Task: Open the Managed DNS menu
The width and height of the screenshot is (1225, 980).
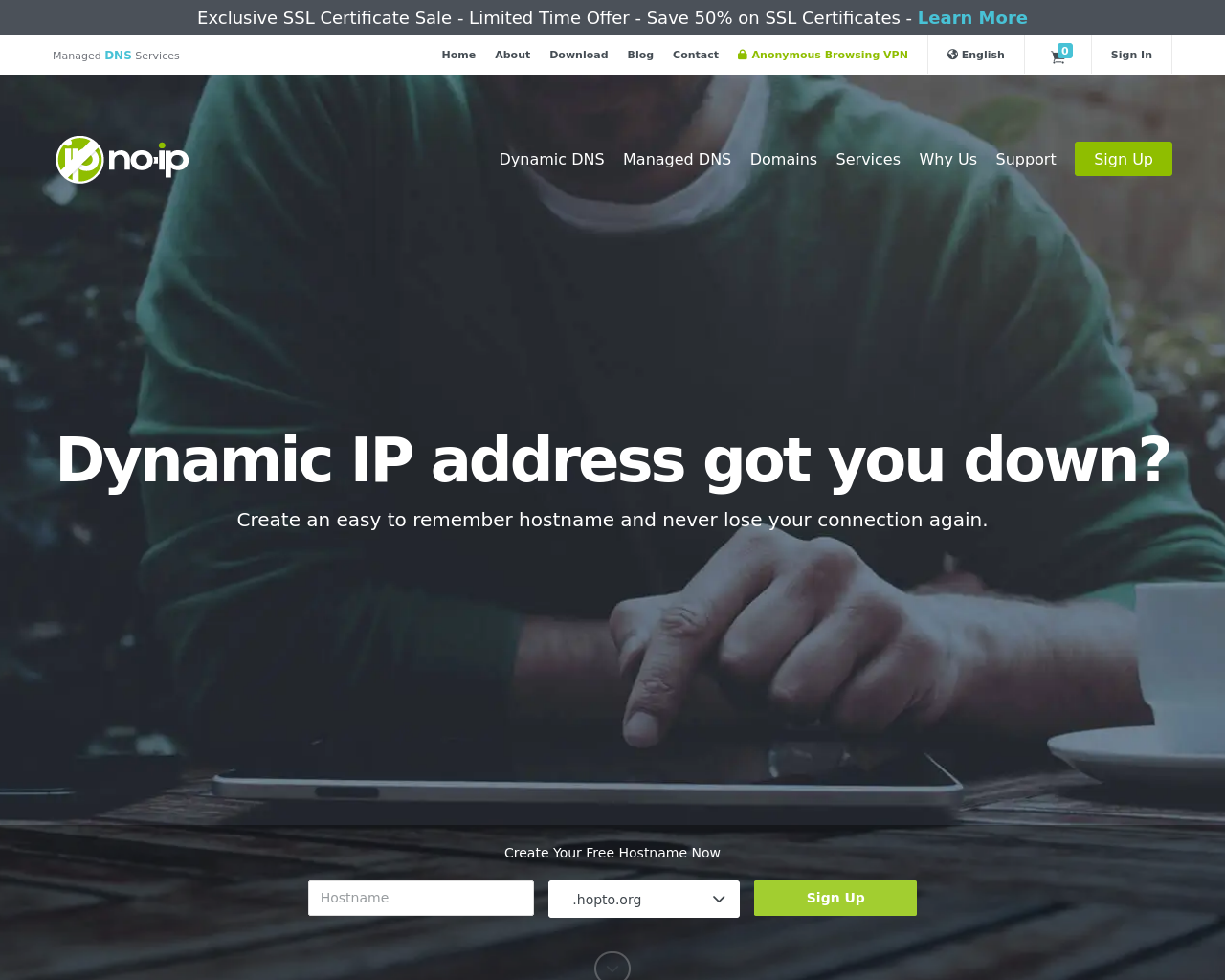Action: click(x=677, y=159)
